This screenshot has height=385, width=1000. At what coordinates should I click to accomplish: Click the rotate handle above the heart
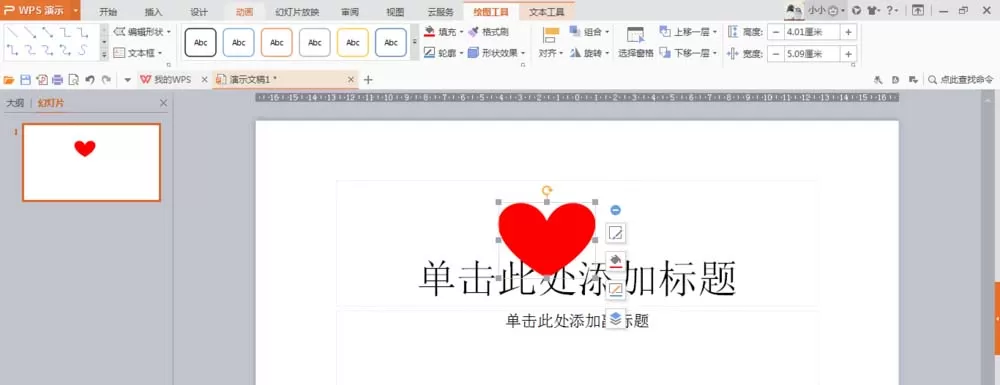click(547, 191)
